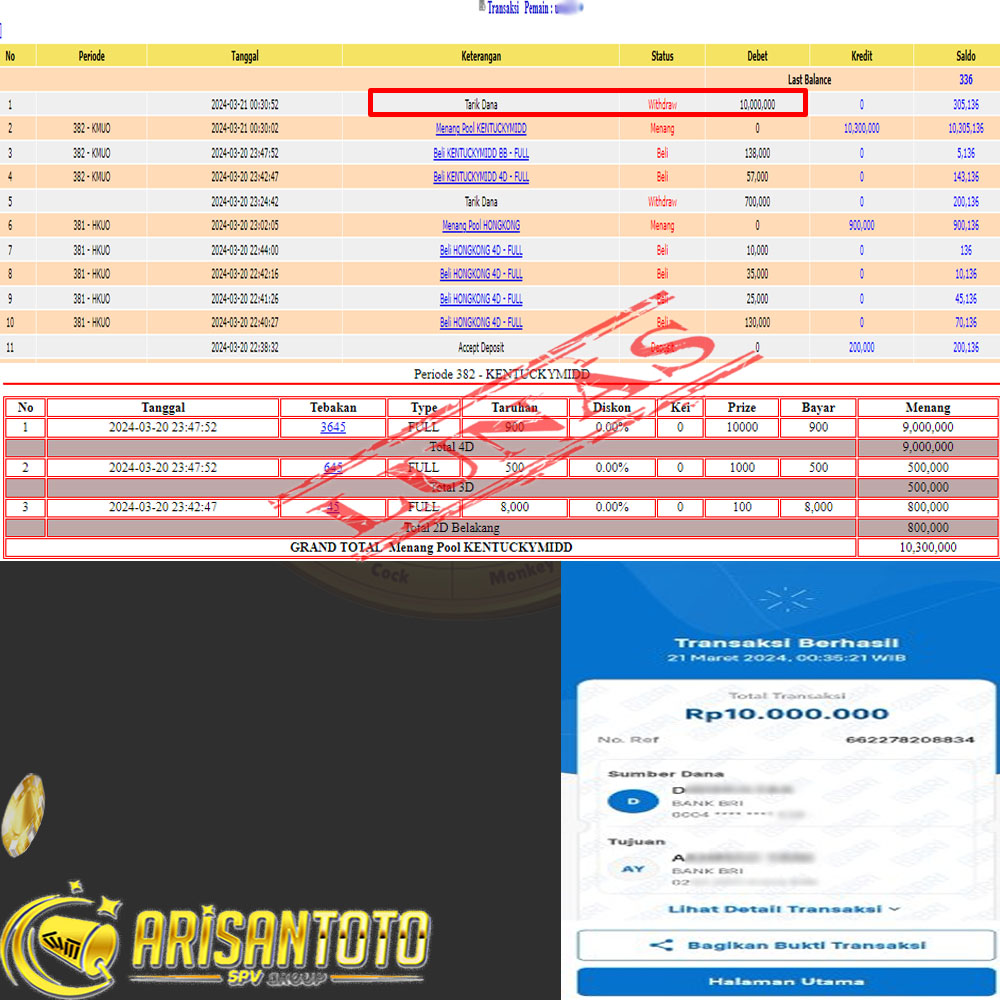Click the Taruhan value 8,000
The height and width of the screenshot is (1000, 1000).
[x=514, y=507]
